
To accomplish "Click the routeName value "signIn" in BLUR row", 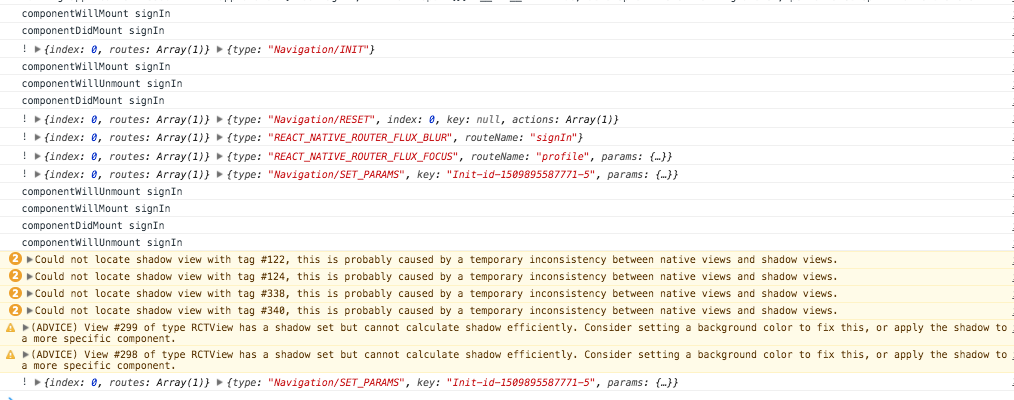I will 554,138.
